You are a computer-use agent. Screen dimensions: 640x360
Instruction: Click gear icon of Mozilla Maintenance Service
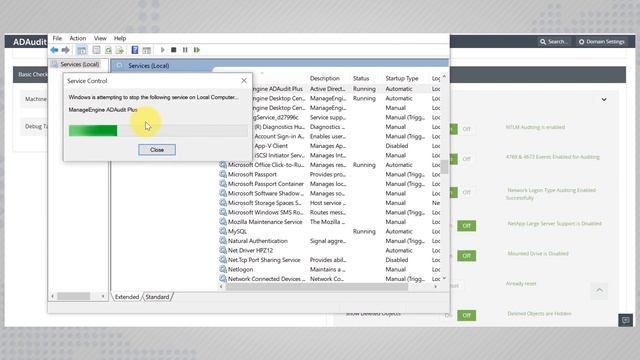[x=223, y=222]
